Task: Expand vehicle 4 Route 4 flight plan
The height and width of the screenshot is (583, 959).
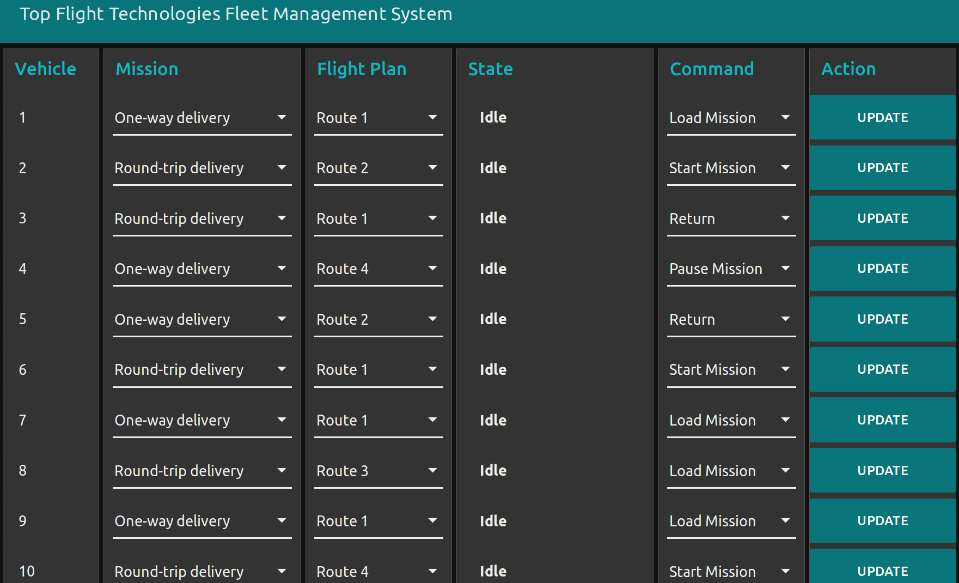Action: tap(378, 269)
